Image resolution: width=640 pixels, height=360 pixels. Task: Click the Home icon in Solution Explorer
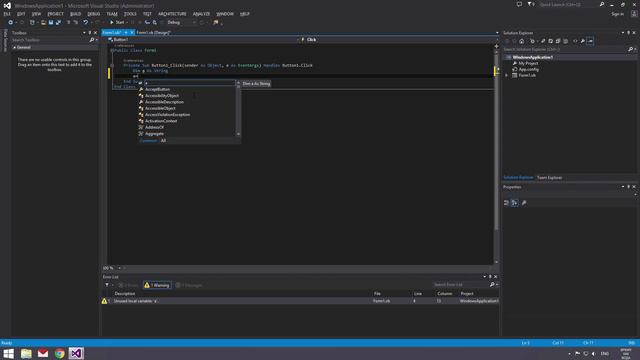[522, 41]
